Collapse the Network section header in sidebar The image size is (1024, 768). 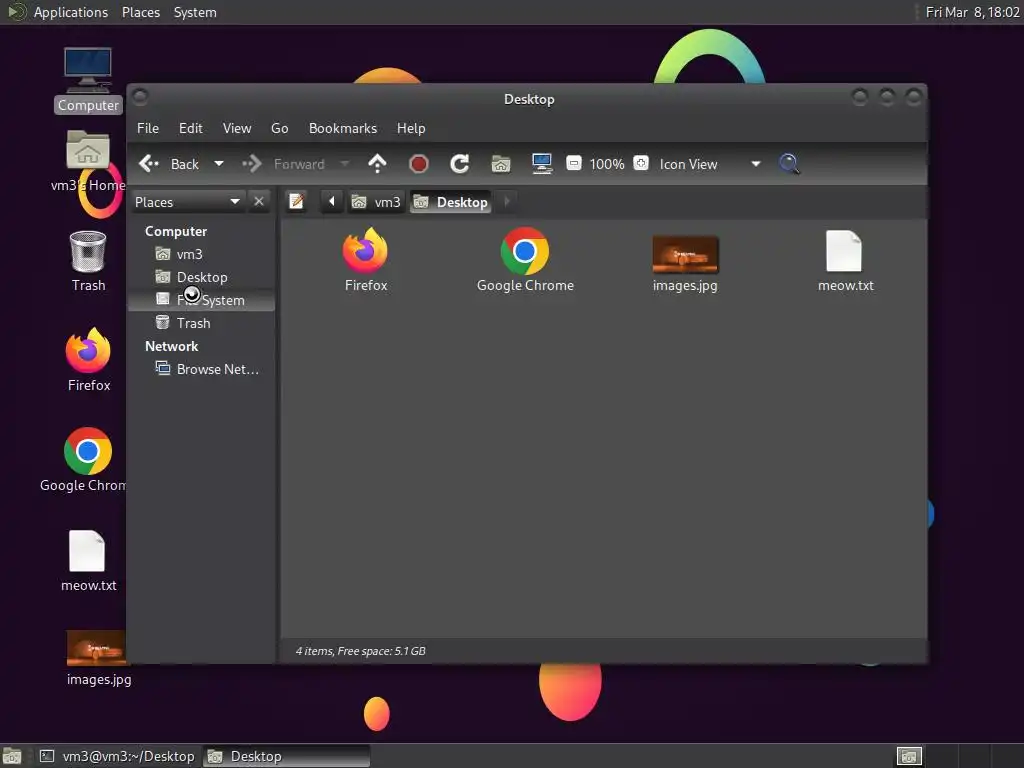pyautogui.click(x=171, y=346)
